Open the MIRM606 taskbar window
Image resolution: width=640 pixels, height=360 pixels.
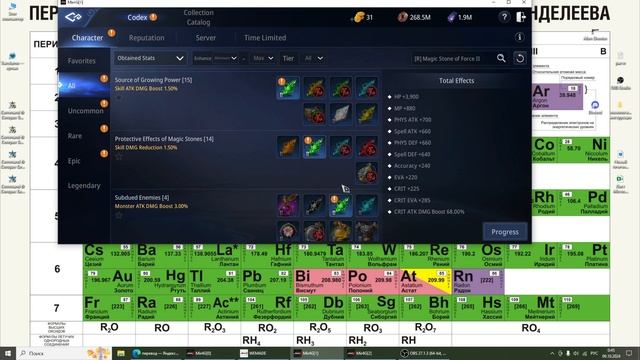click(x=263, y=353)
